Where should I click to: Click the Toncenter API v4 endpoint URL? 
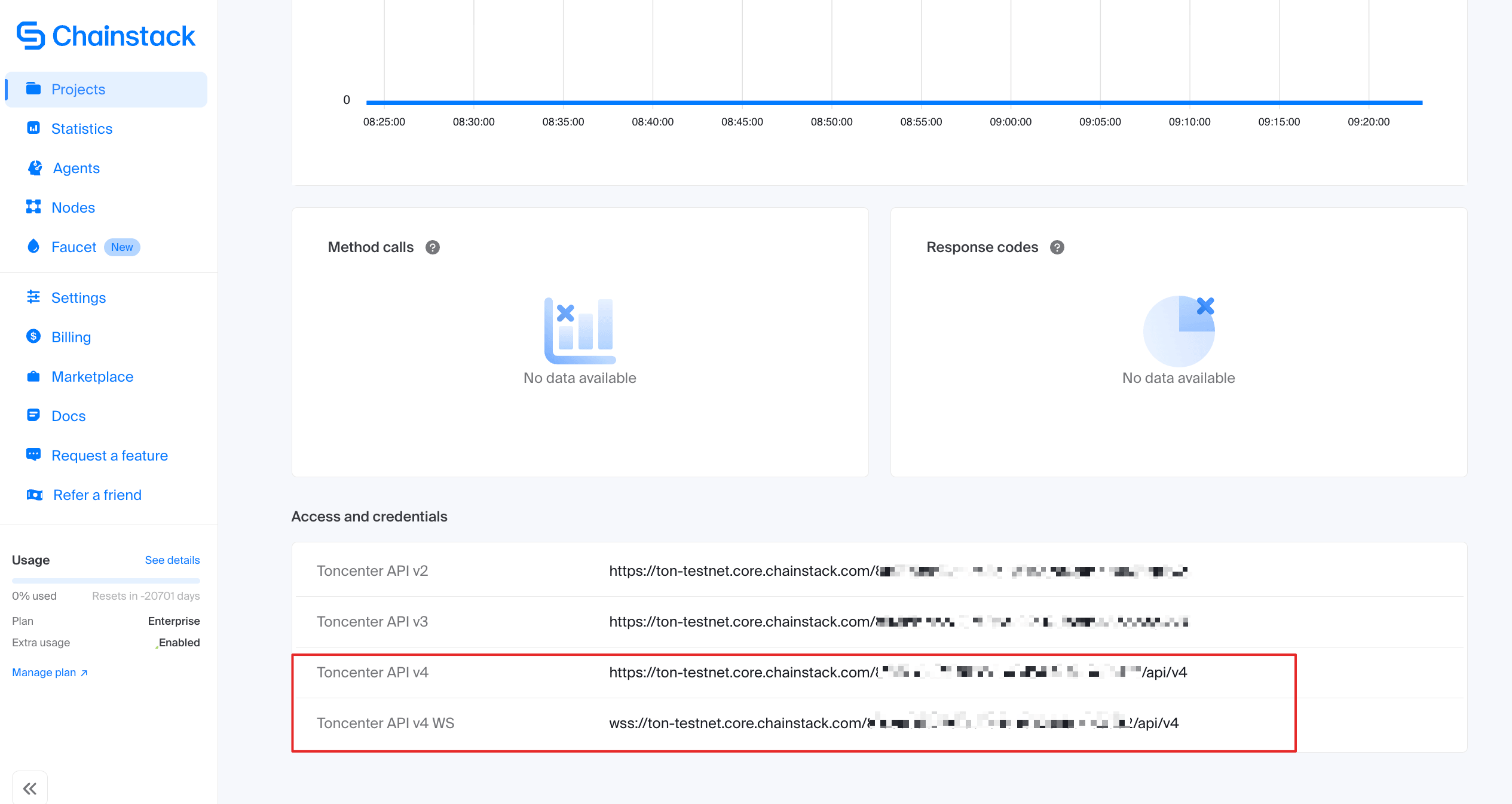[x=898, y=672]
